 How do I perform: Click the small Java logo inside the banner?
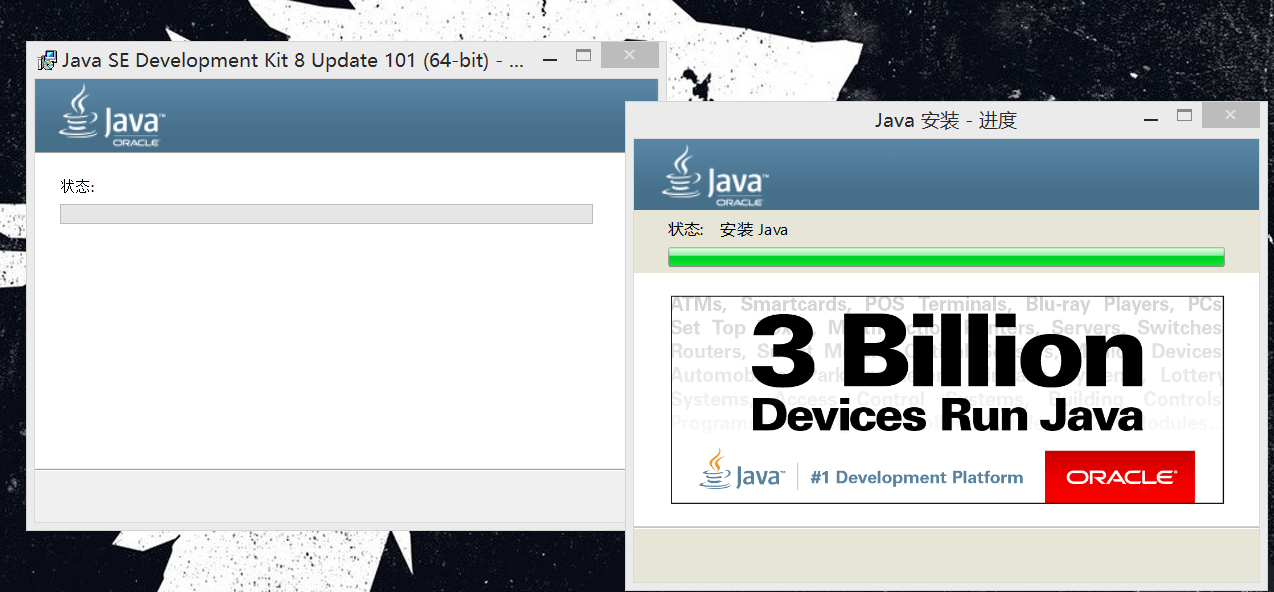741,470
